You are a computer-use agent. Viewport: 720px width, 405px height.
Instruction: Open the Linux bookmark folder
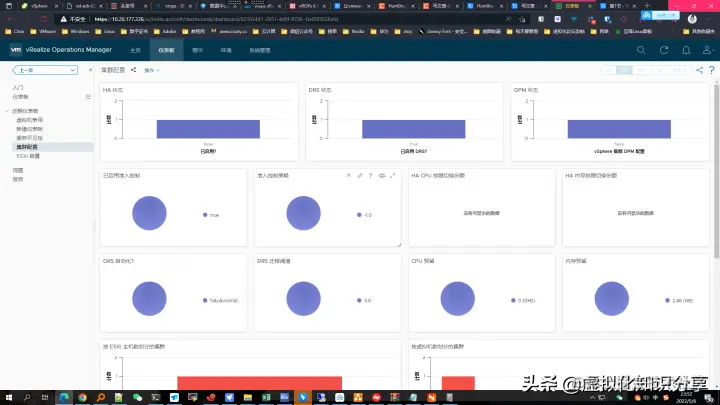click(105, 31)
